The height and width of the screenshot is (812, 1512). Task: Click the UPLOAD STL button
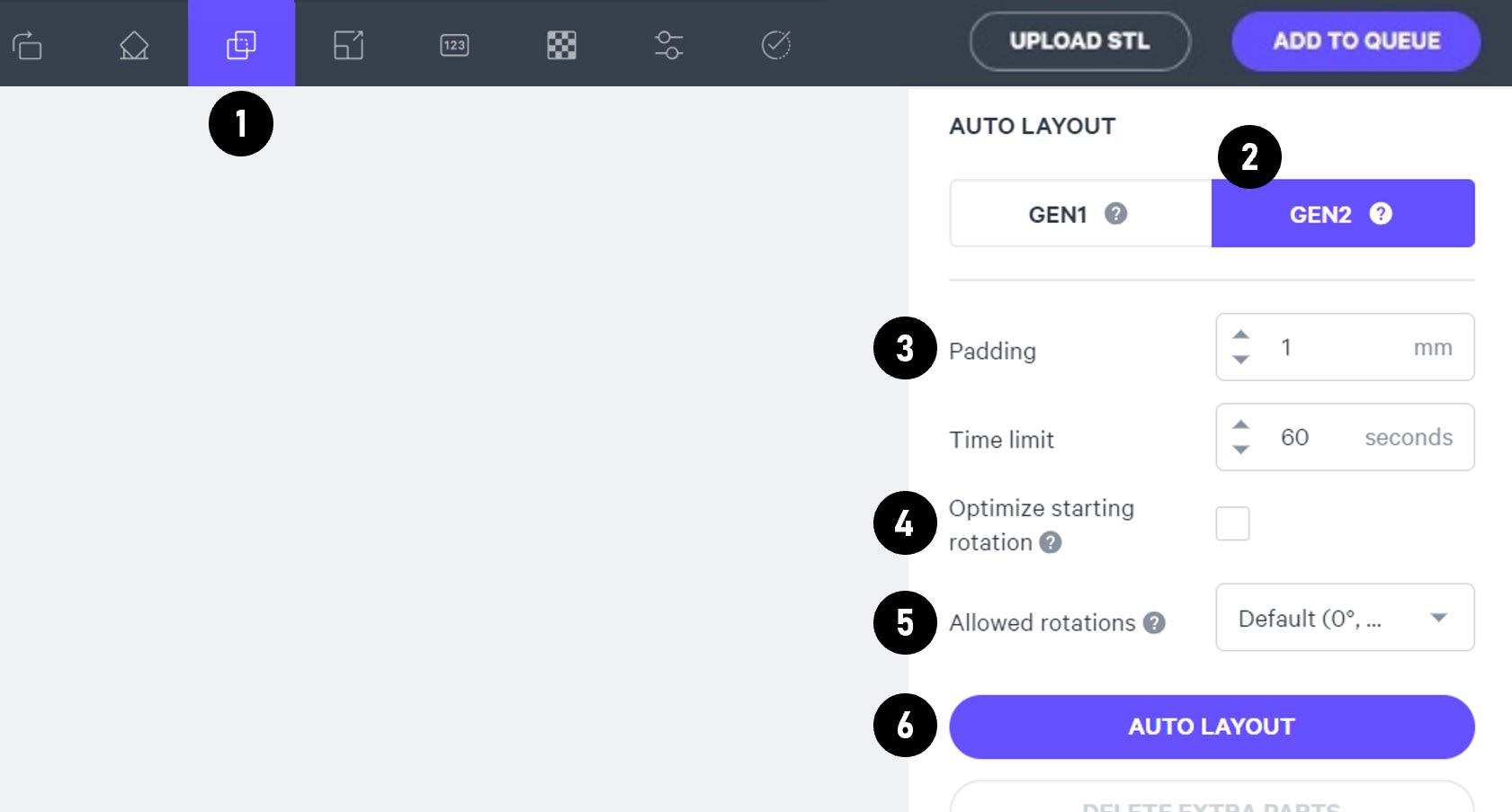pos(1079,41)
